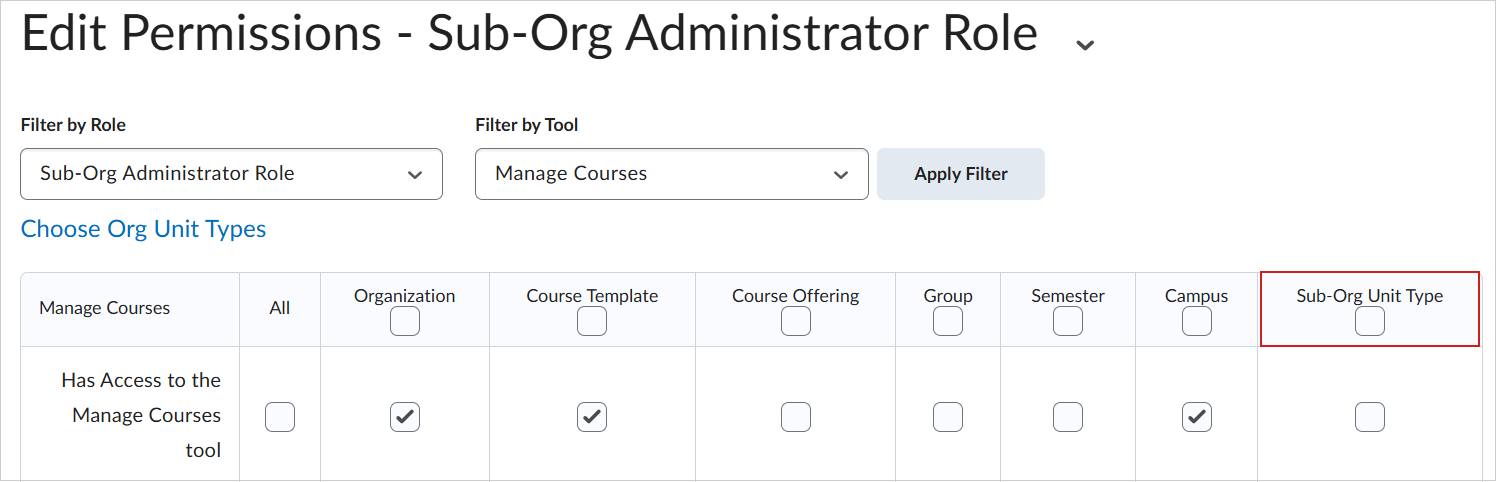Check the Campus column header checkbox
This screenshot has height=482, width=1496.
click(x=1197, y=321)
